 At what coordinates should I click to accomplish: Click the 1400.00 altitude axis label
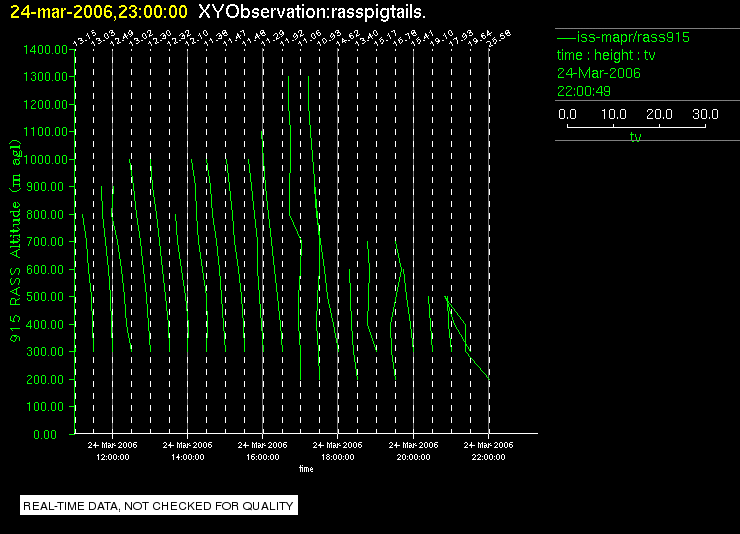pos(45,50)
